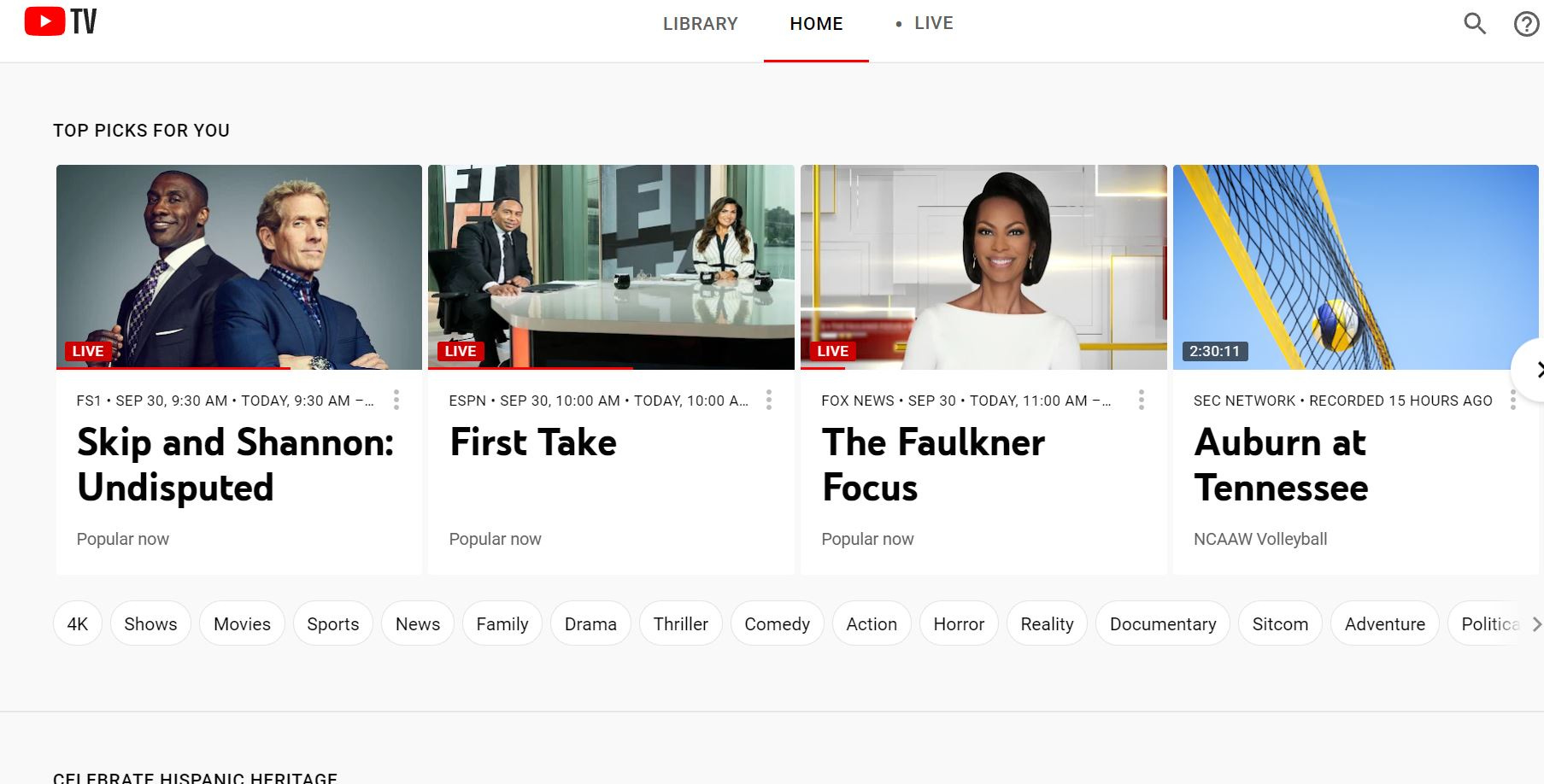Select the Home tab

(816, 24)
